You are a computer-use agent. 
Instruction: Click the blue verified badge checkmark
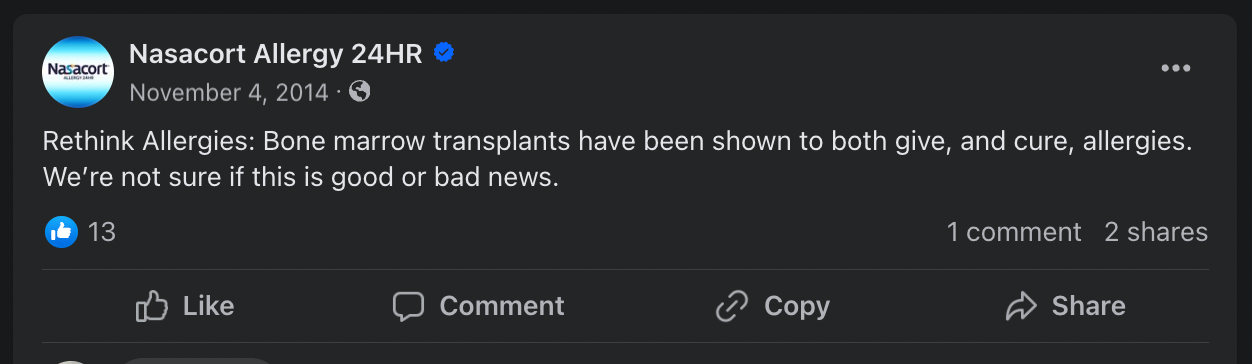click(445, 53)
